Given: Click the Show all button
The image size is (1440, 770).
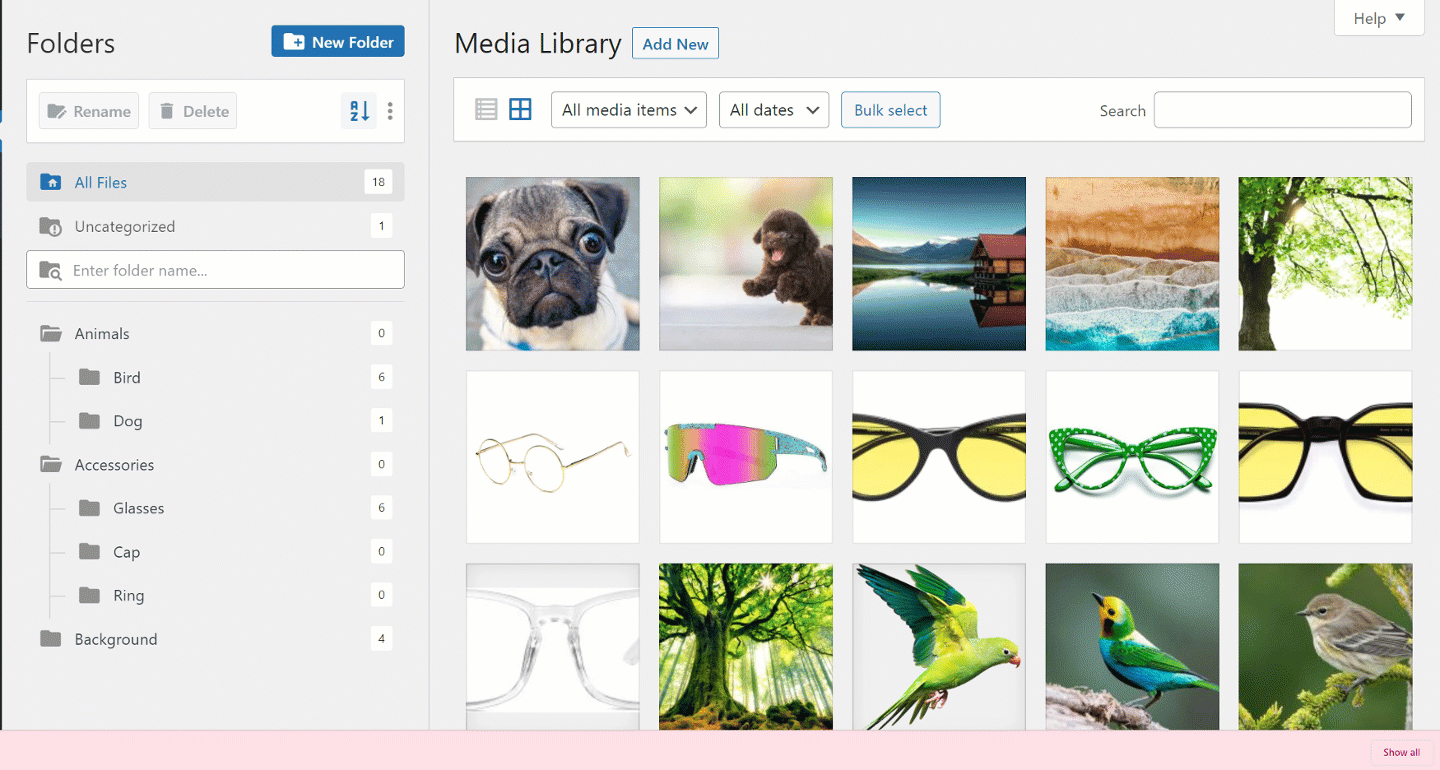Looking at the screenshot, I should pos(1401,752).
